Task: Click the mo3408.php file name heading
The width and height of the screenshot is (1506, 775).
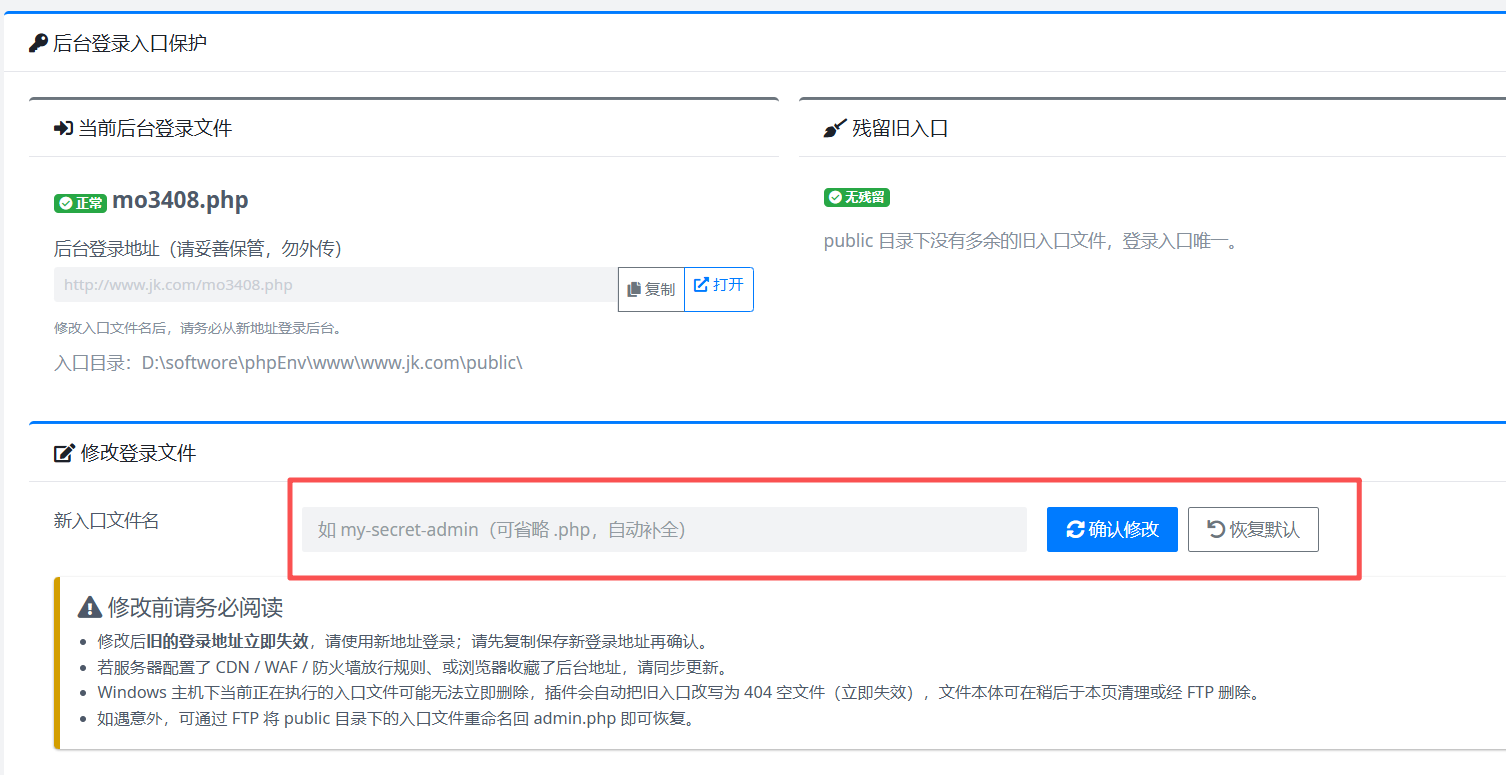Action: point(180,201)
